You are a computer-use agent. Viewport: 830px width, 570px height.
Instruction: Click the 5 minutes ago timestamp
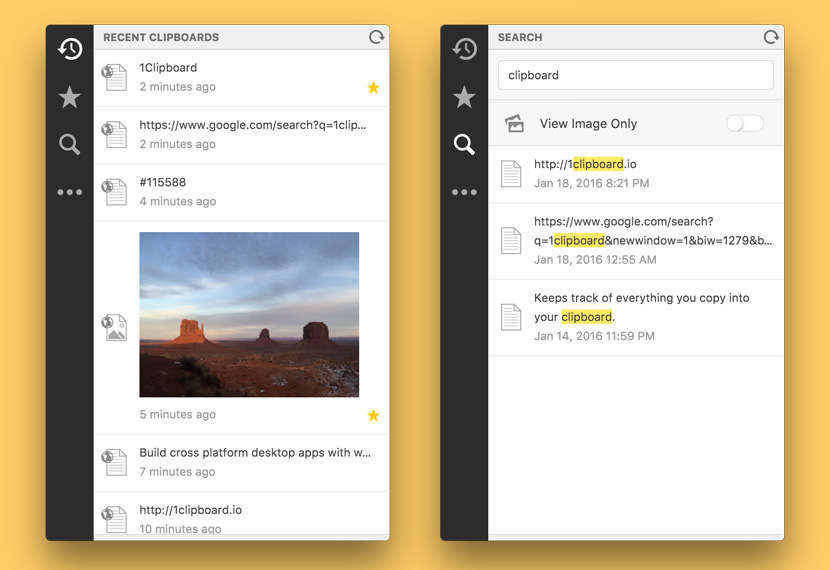click(177, 415)
